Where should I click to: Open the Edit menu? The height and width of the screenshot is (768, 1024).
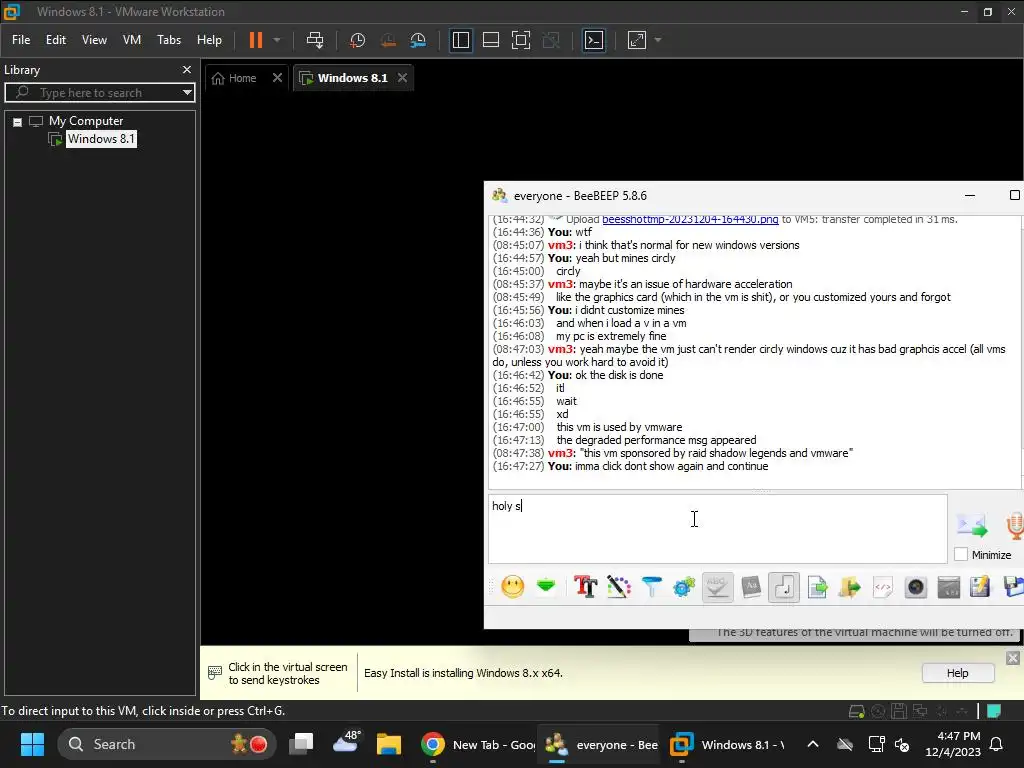coord(56,40)
